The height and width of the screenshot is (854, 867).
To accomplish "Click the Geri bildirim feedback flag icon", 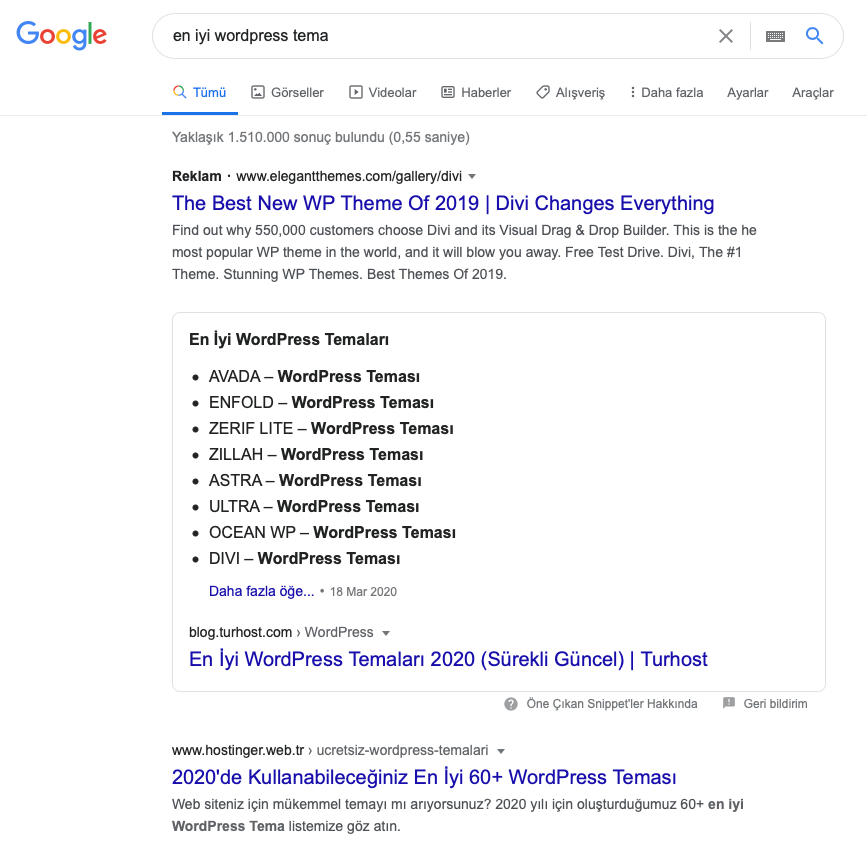I will [729, 704].
